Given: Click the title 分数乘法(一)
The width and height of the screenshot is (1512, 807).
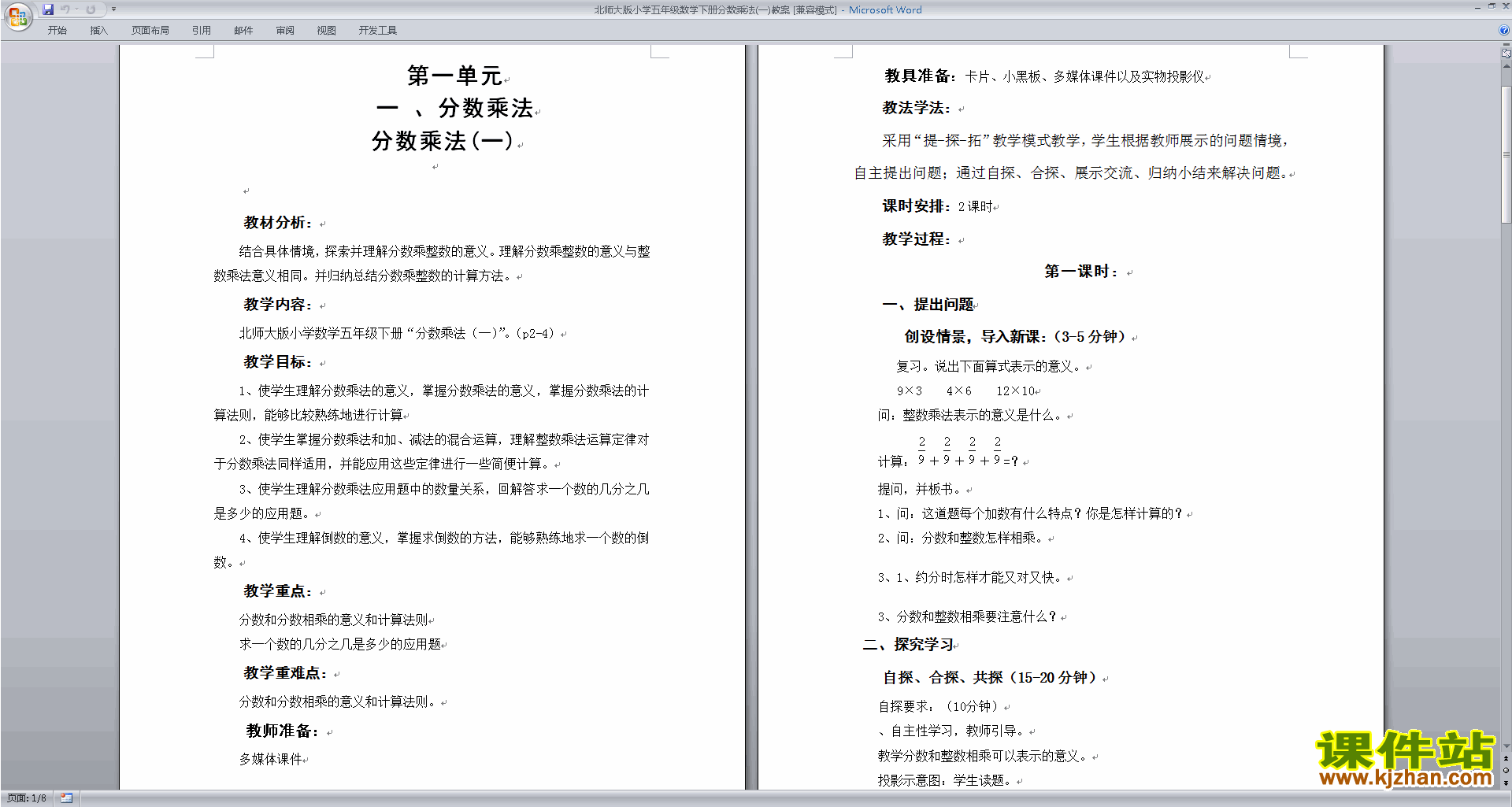Looking at the screenshot, I should (x=443, y=141).
